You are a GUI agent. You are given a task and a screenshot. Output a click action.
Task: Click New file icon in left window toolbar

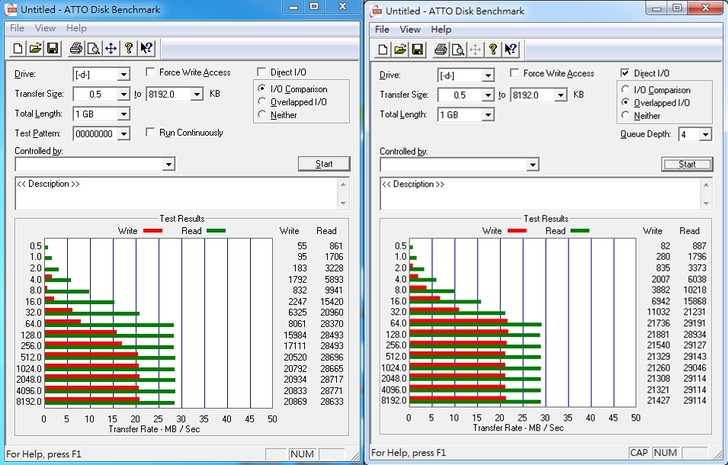19,48
